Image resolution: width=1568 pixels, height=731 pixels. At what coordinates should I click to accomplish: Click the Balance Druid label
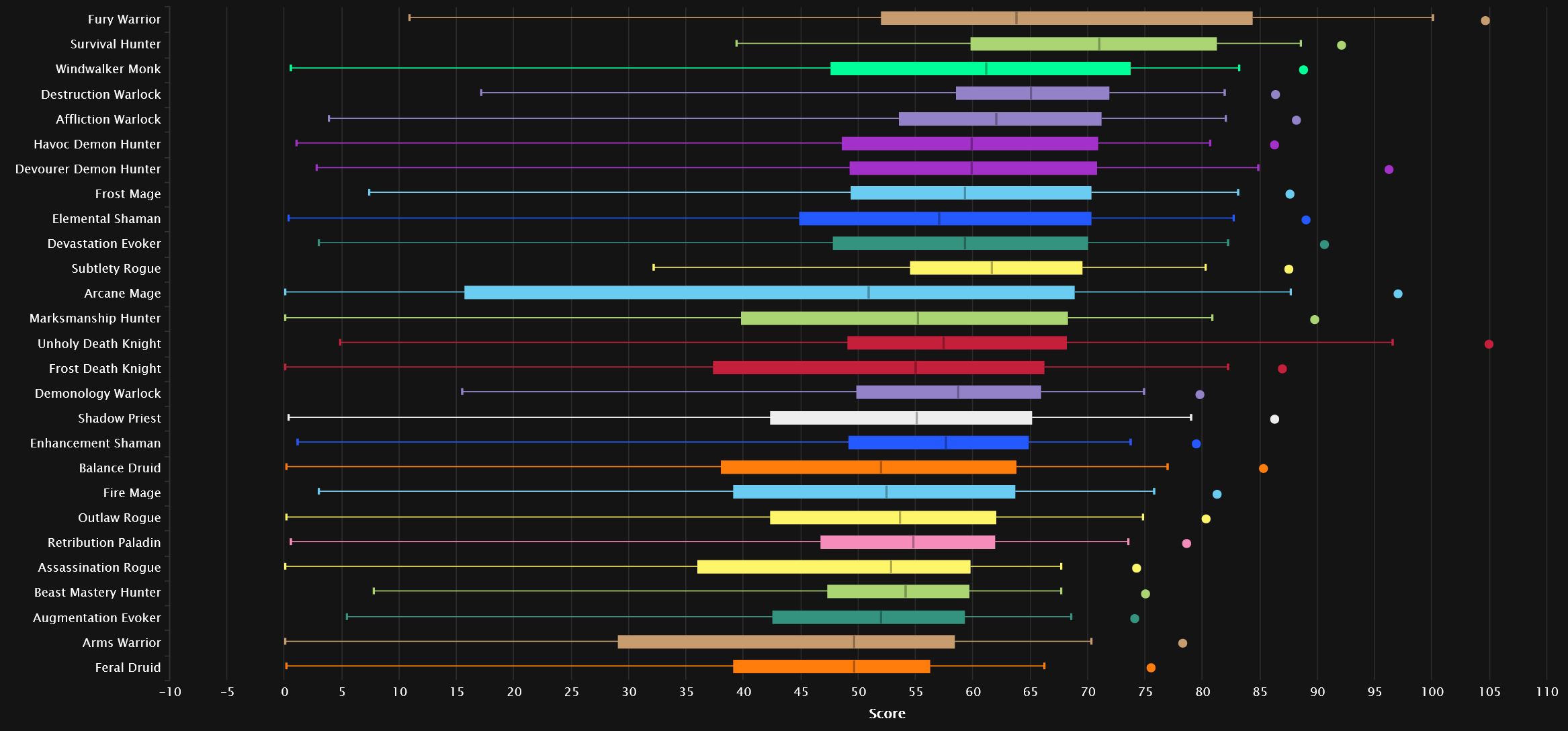click(x=120, y=468)
